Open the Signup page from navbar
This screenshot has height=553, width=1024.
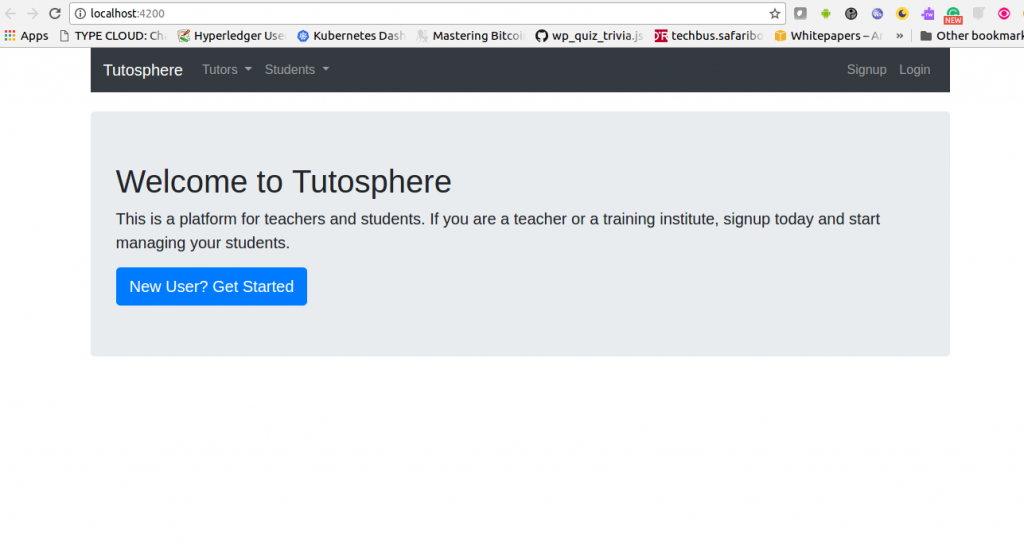(x=866, y=70)
